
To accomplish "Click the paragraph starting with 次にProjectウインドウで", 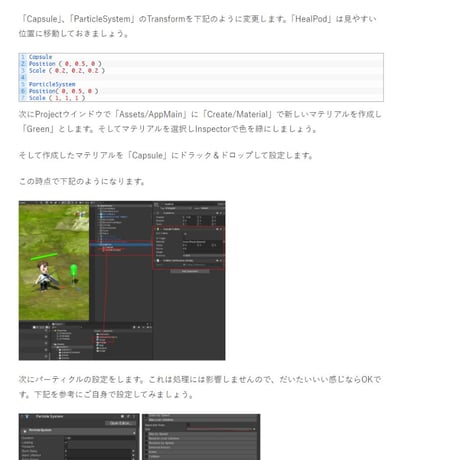I will pos(200,121).
